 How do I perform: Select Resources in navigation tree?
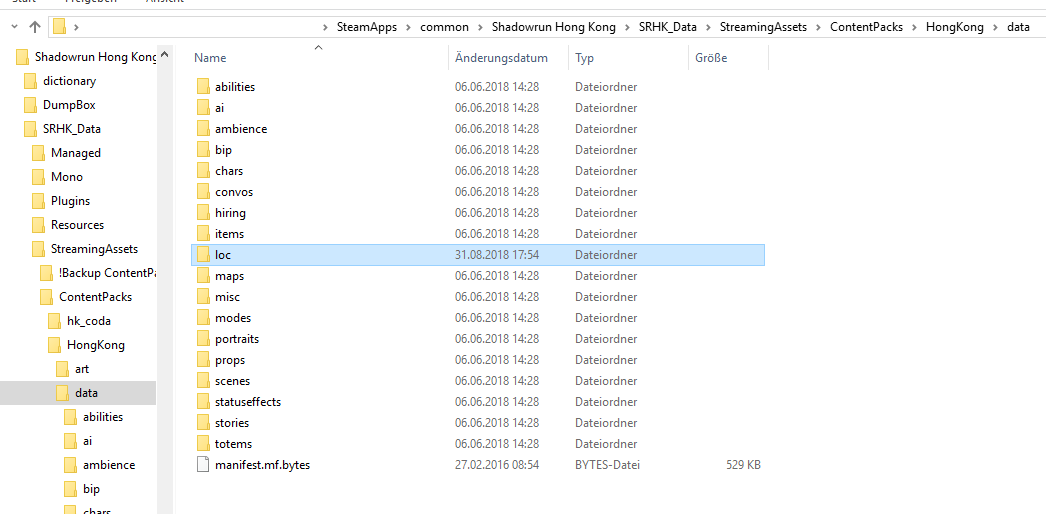pos(77,225)
